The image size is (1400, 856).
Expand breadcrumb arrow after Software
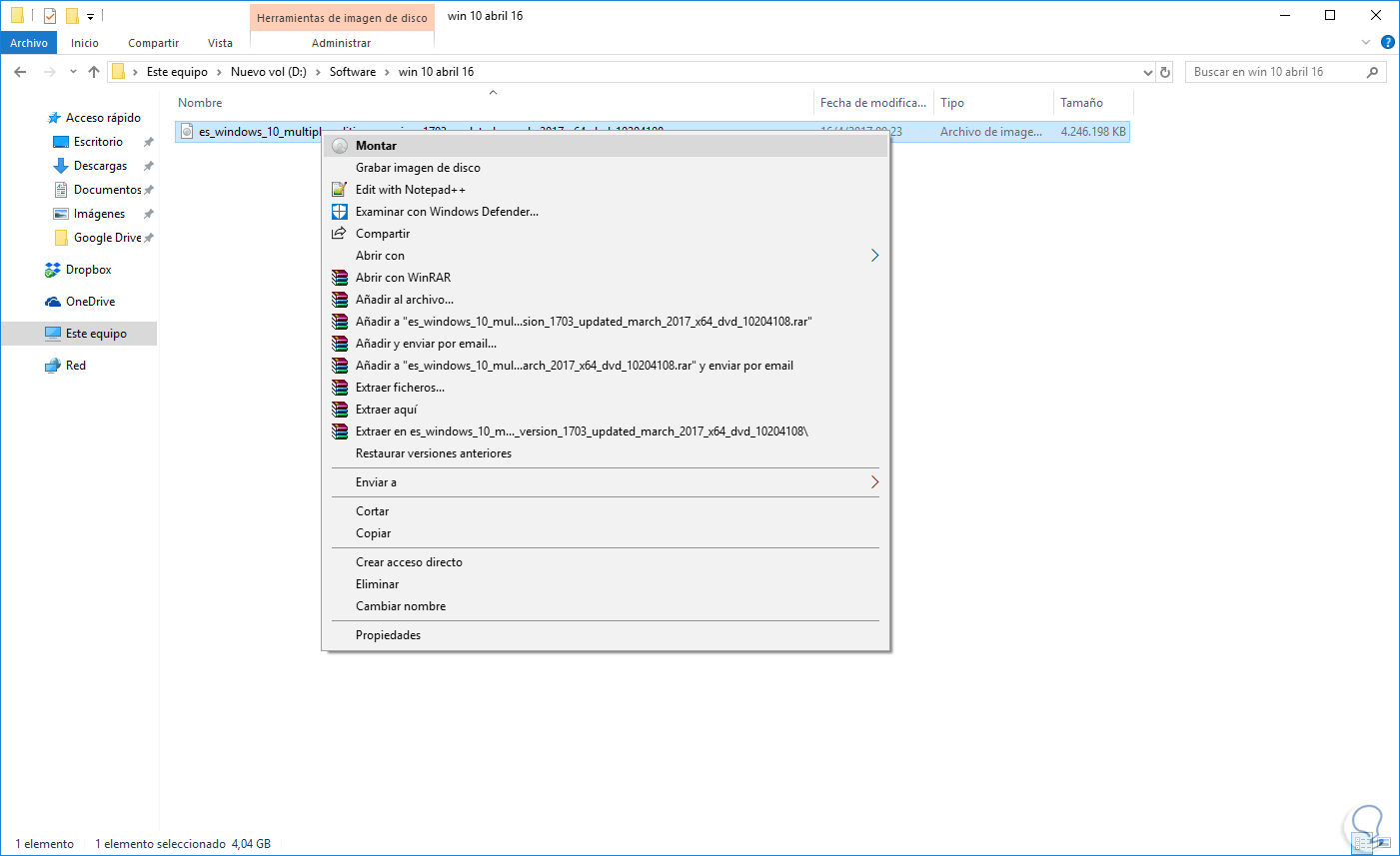(388, 72)
